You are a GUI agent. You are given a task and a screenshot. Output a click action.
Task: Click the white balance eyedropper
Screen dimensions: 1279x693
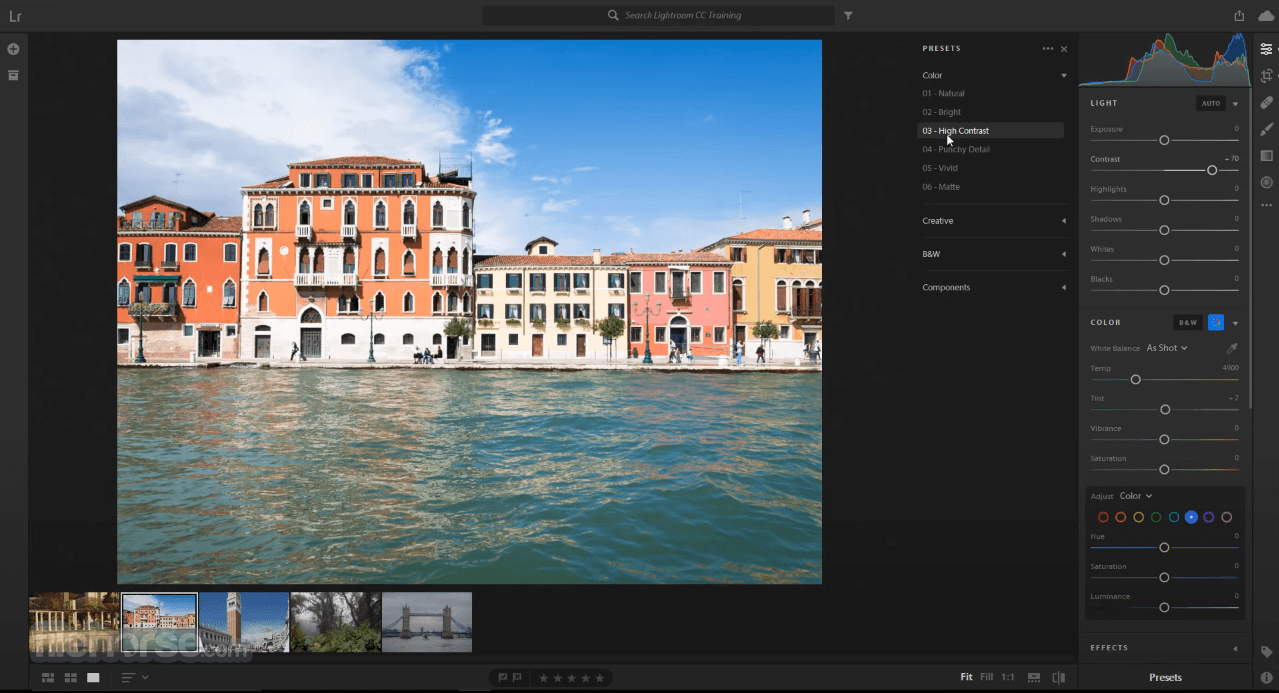[x=1232, y=348]
